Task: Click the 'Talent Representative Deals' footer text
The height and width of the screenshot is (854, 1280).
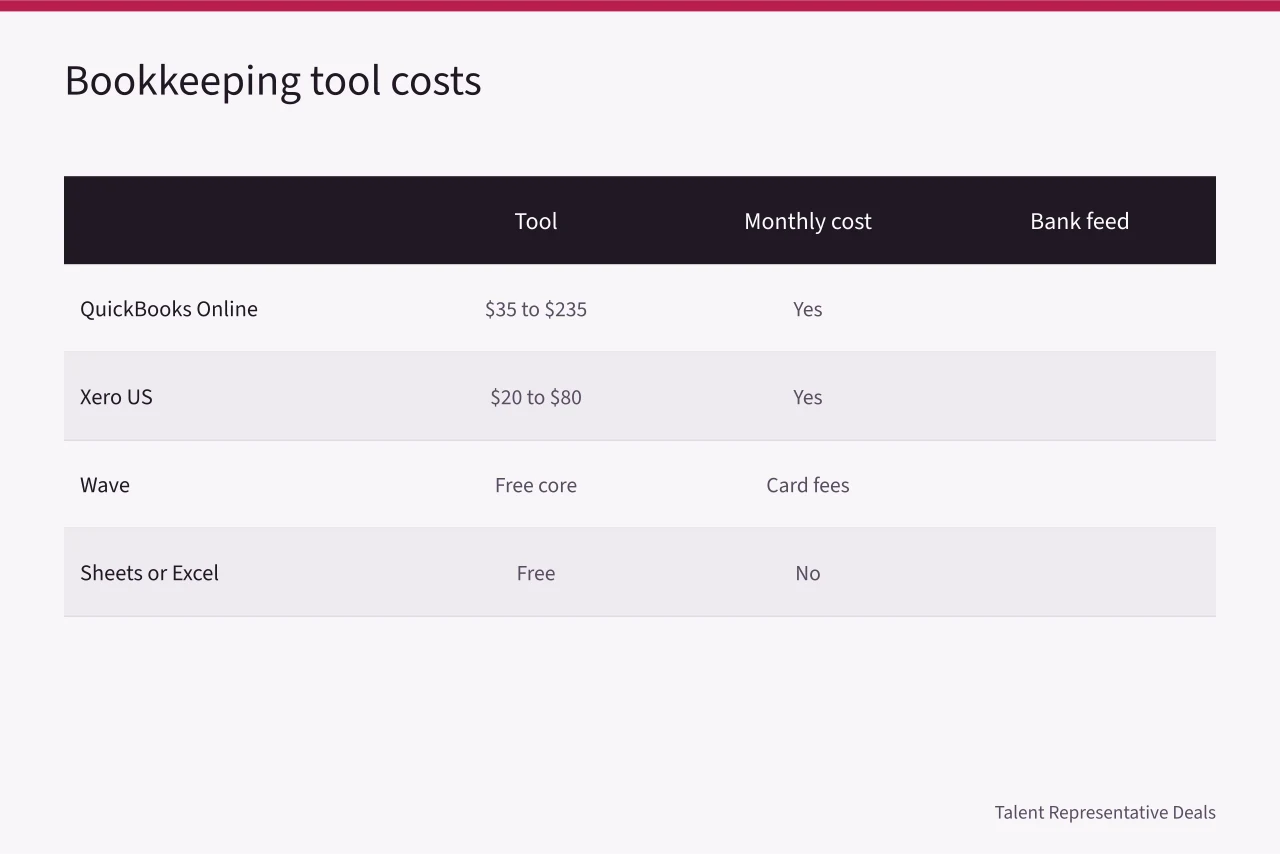Action: tap(1105, 812)
